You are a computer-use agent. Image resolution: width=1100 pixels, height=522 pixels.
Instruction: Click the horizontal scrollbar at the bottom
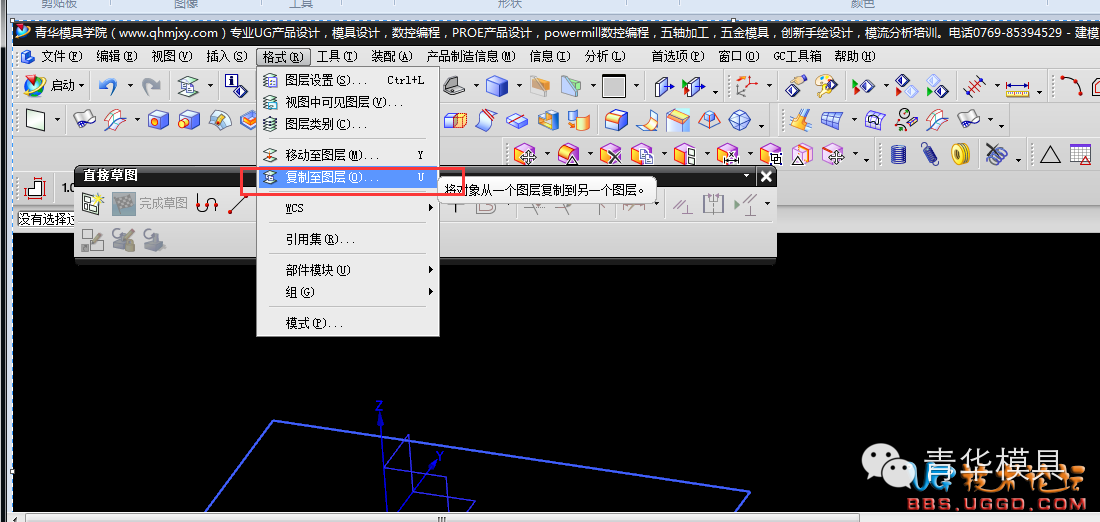point(442,518)
